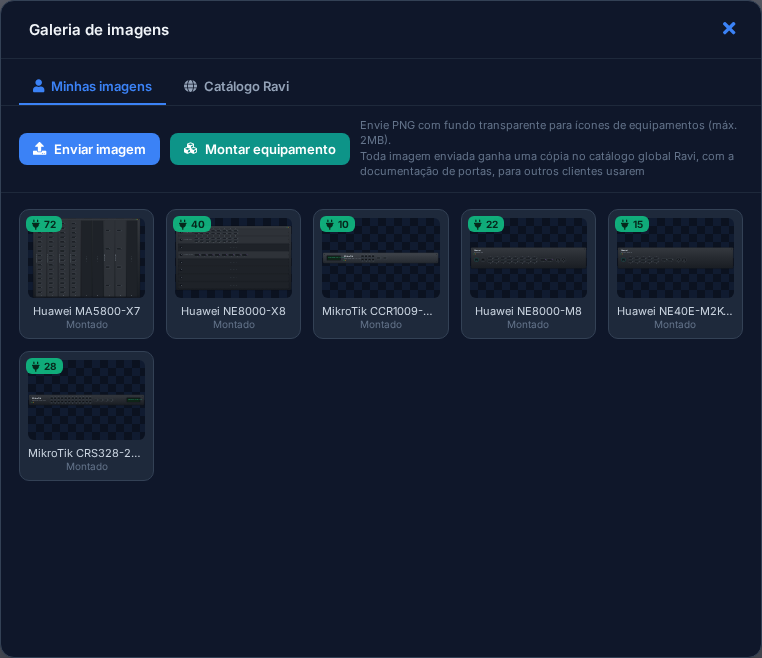The image size is (762, 658).
Task: Click the 10 ports badge on CCR1009
Action: pyautogui.click(x=337, y=224)
